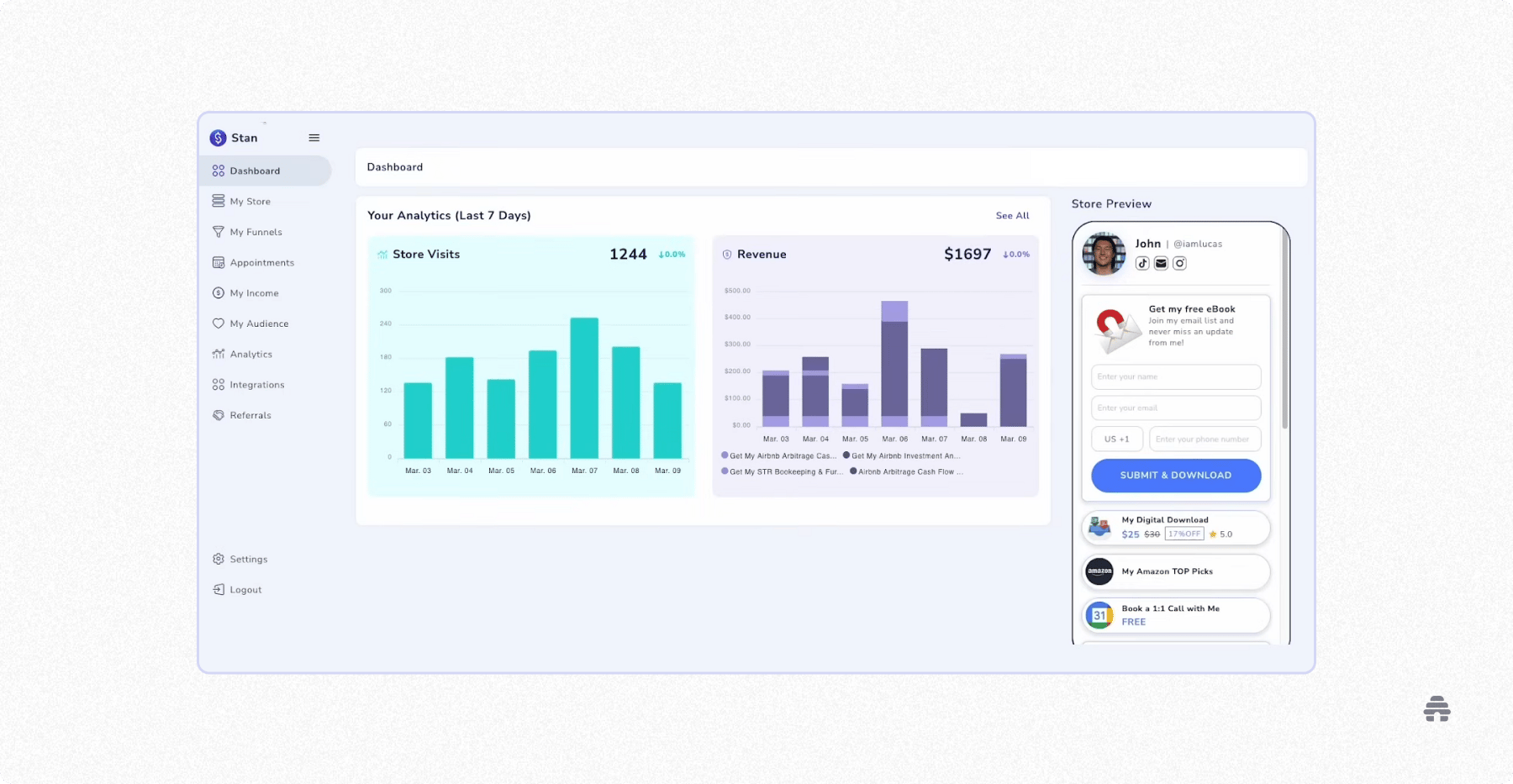The width and height of the screenshot is (1513, 784).
Task: Click the Stan logo in the sidebar
Action: pos(217,137)
